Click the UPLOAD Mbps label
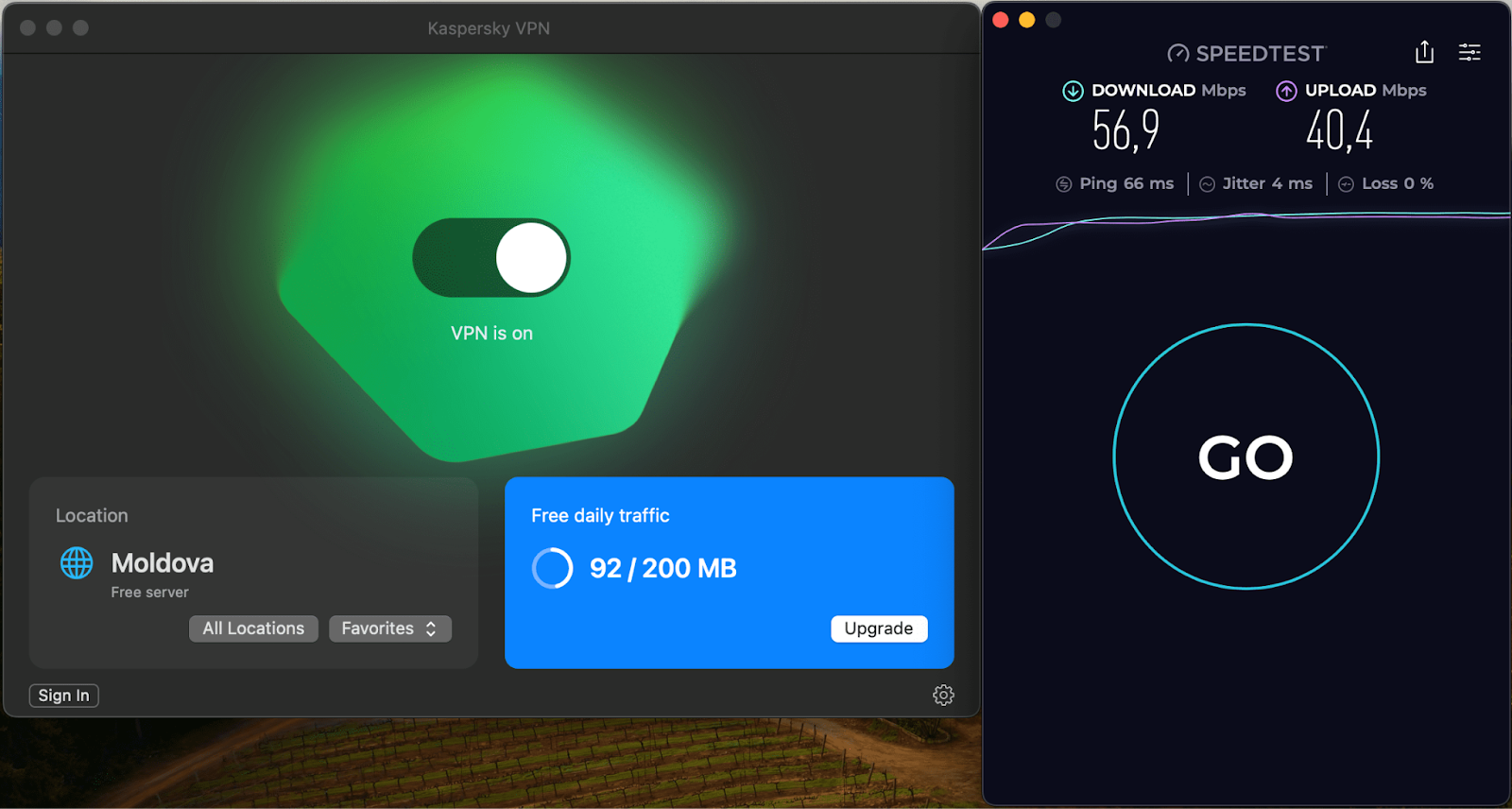 (x=1366, y=91)
